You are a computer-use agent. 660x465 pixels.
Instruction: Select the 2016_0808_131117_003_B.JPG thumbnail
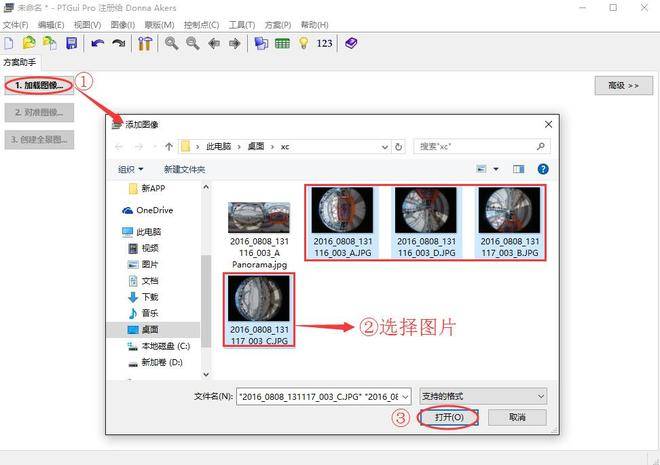(x=510, y=222)
